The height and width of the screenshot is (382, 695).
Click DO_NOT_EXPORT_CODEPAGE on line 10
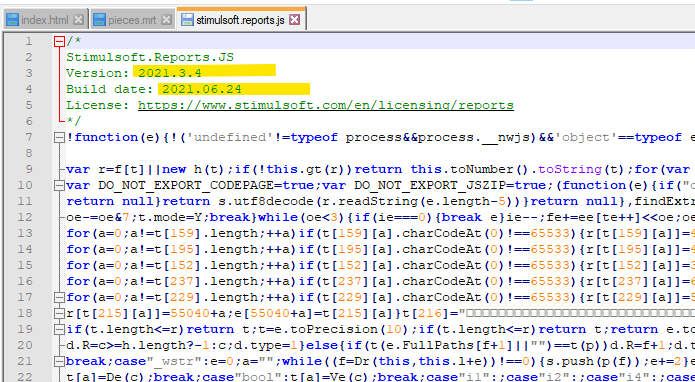tap(186, 185)
